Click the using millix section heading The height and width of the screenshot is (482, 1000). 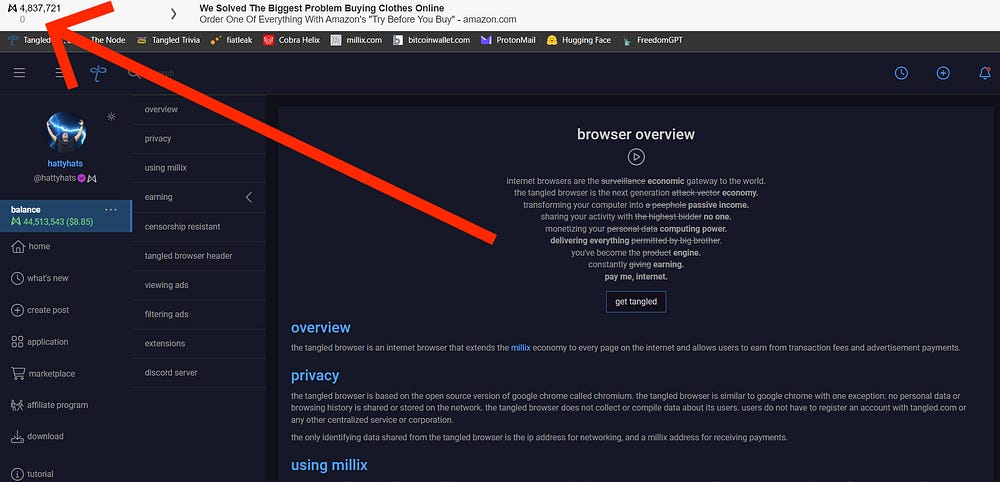(x=329, y=465)
